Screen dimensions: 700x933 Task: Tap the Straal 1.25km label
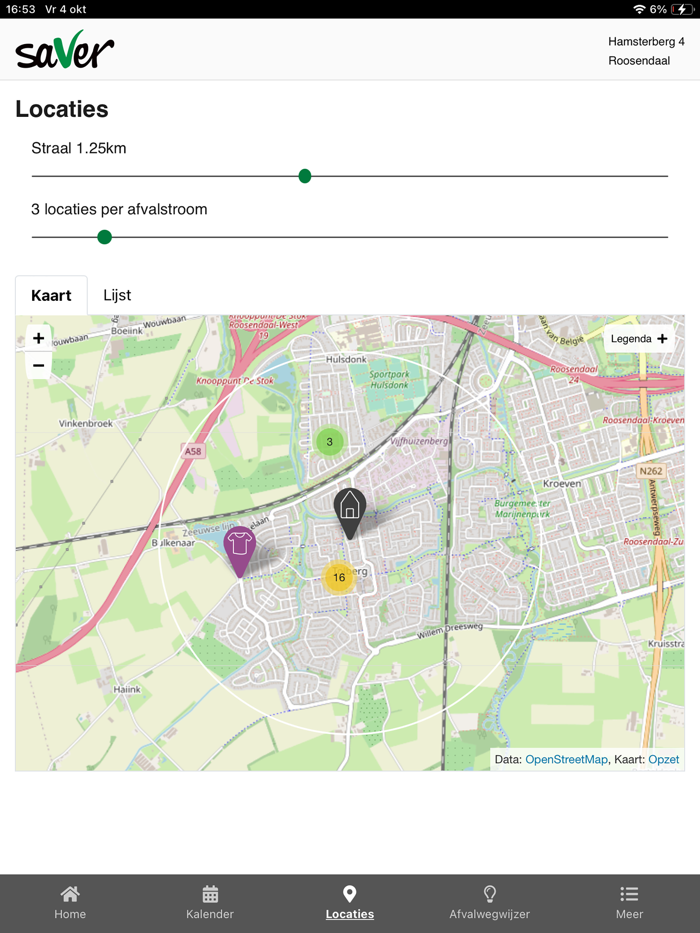tap(79, 148)
